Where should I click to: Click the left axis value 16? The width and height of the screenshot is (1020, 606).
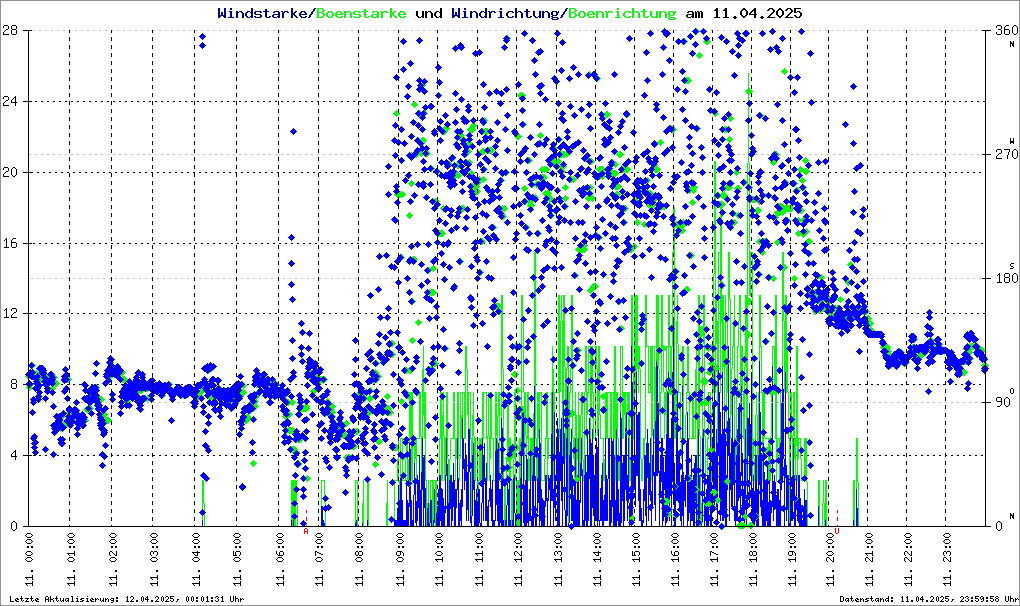click(10, 243)
